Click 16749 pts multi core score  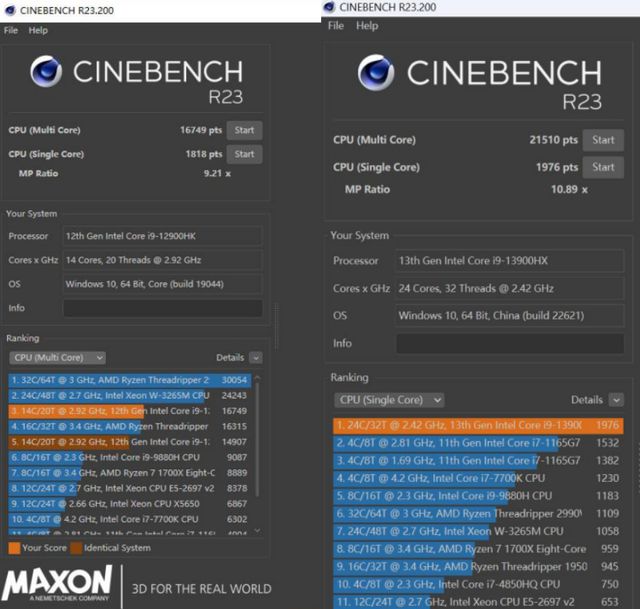coord(201,130)
